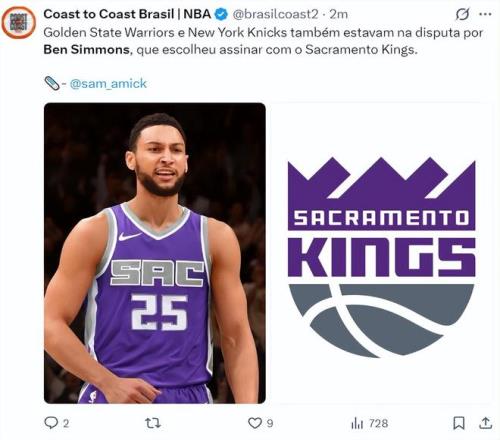This screenshot has width=500, height=440.
Task: Repost this tweet with retweet icon
Action: pyautogui.click(x=153, y=423)
